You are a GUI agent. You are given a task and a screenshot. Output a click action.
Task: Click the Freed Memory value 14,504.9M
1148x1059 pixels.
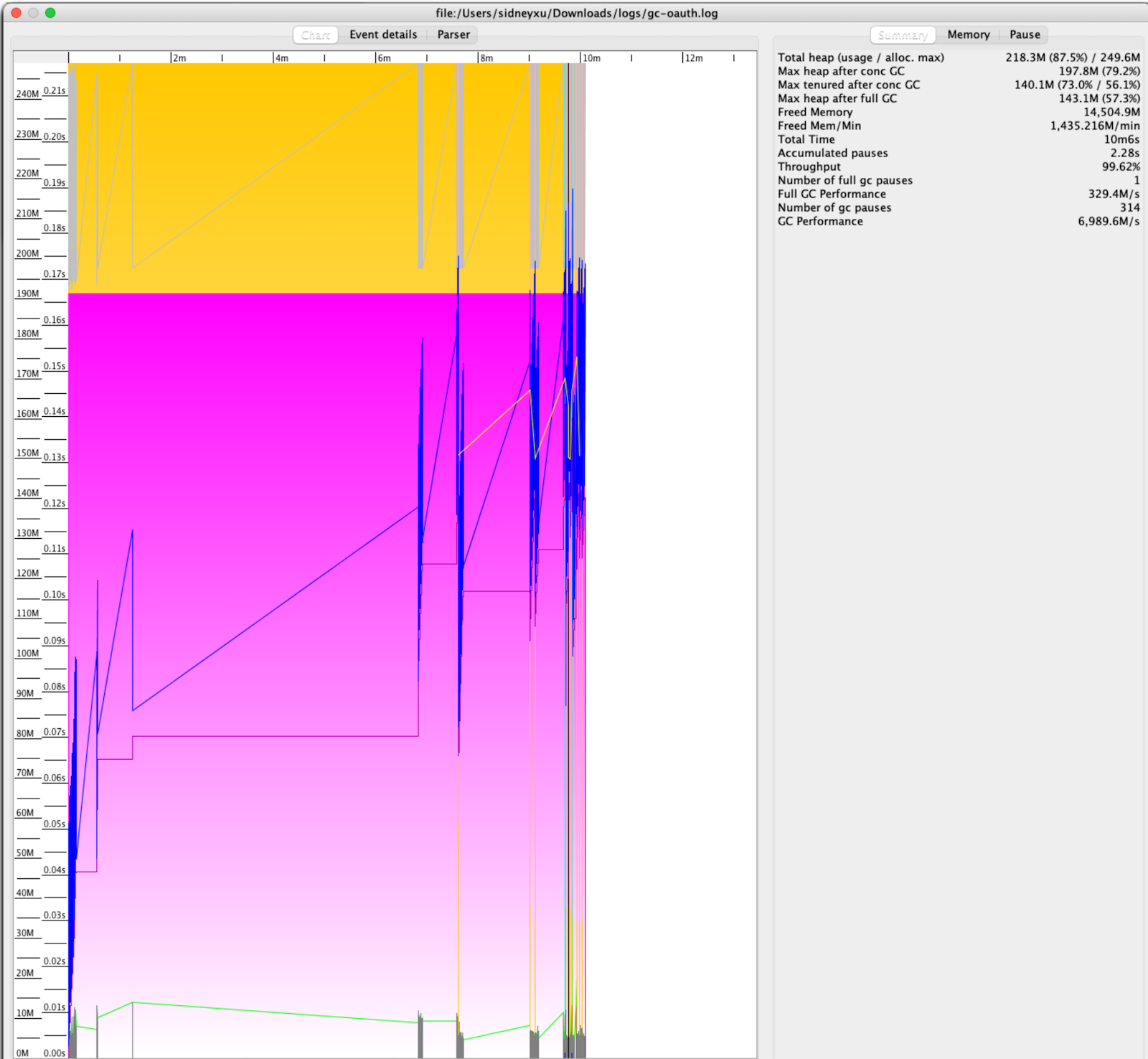point(1111,112)
